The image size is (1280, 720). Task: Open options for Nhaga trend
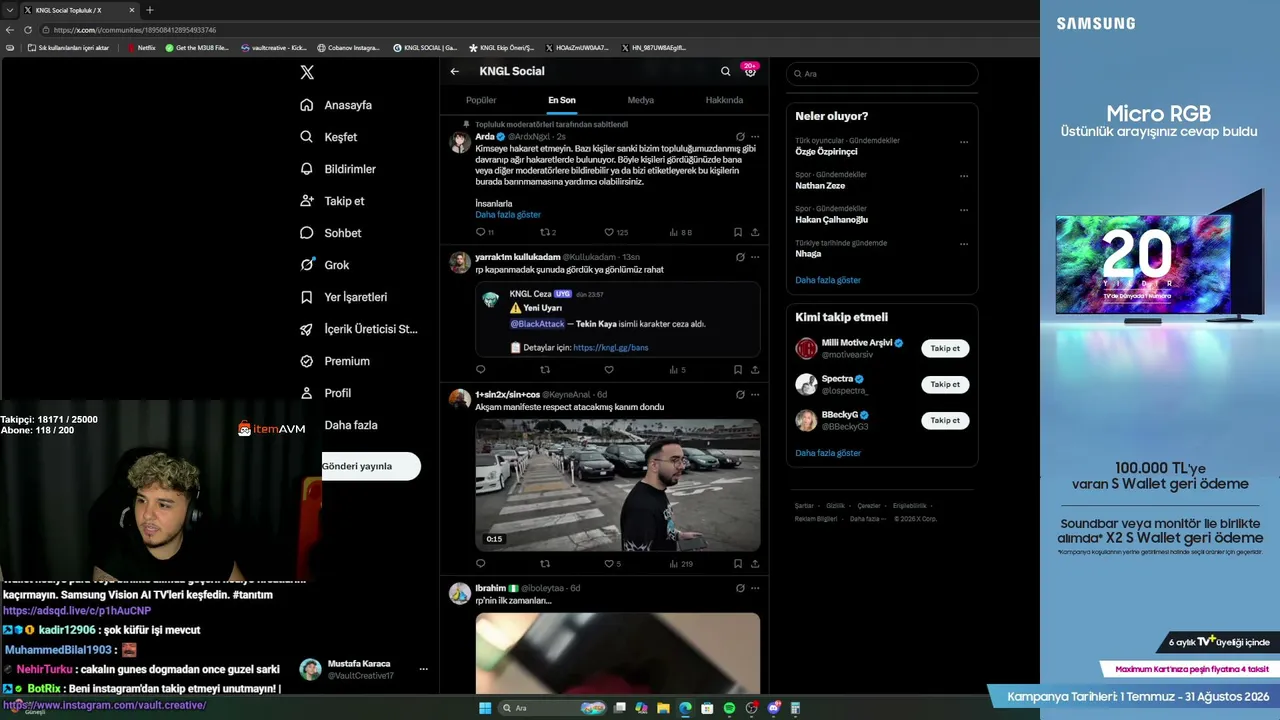pyautogui.click(x=964, y=244)
